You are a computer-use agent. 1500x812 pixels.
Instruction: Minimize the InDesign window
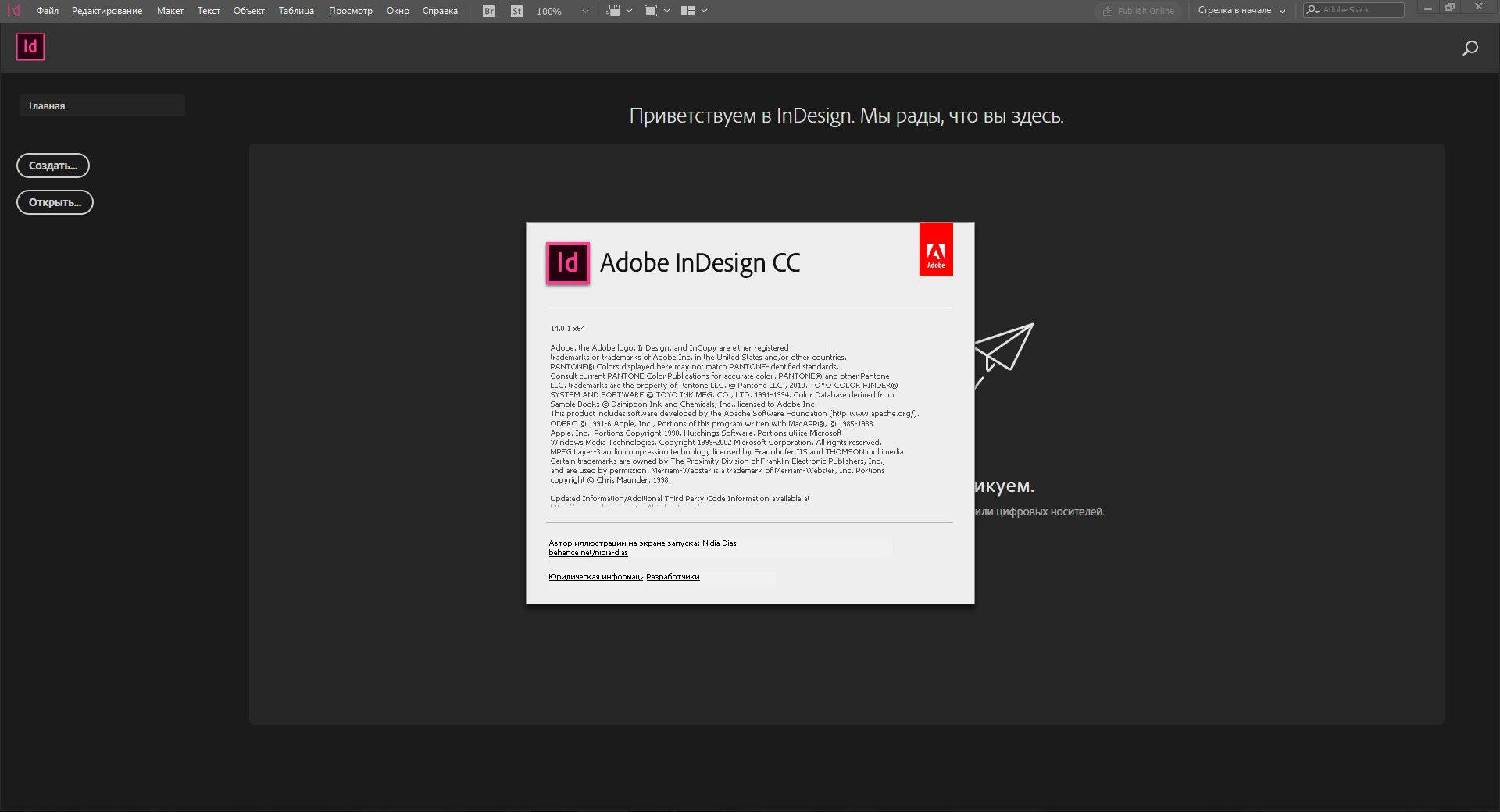[1427, 8]
